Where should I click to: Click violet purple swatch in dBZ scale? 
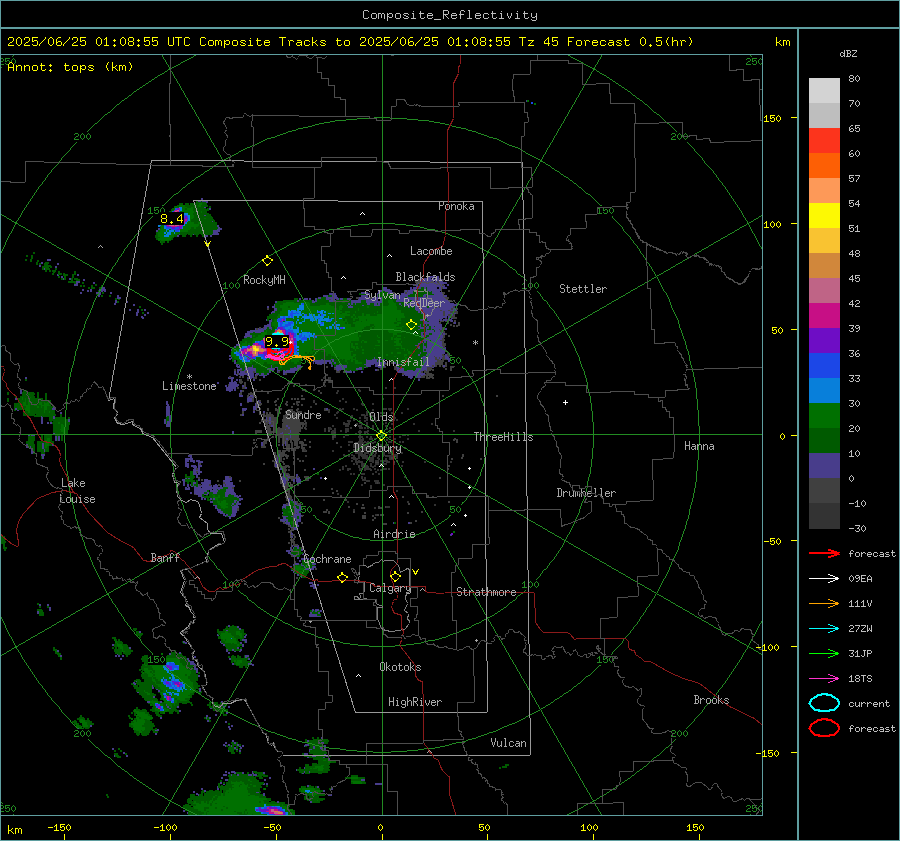coord(824,340)
